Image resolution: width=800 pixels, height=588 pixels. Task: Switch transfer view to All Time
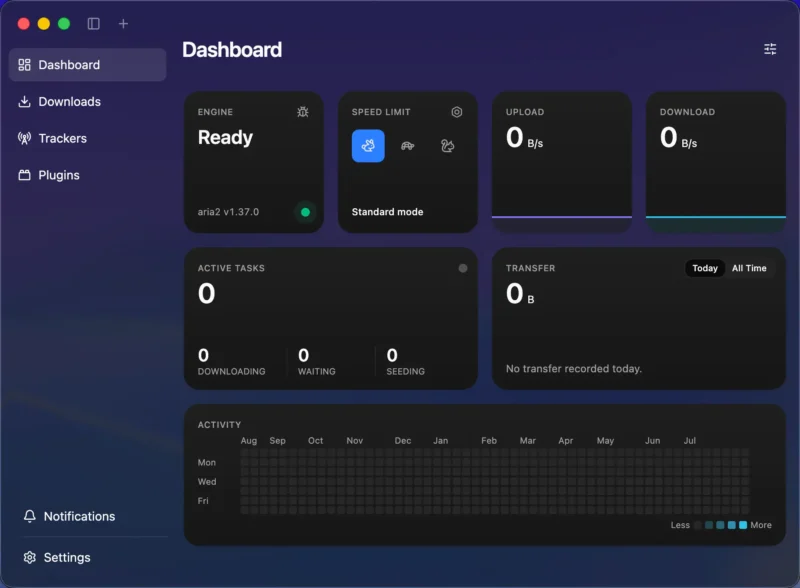pyautogui.click(x=749, y=268)
